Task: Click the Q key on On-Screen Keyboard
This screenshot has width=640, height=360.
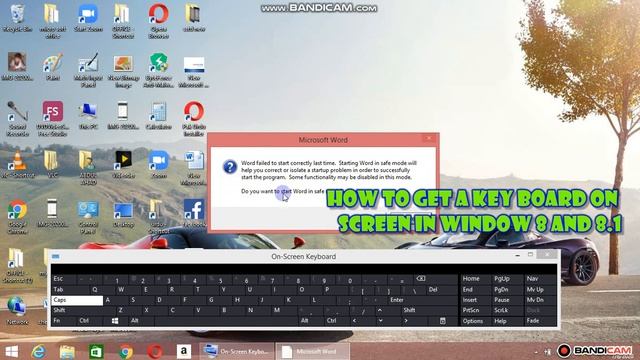Action: coord(103,289)
